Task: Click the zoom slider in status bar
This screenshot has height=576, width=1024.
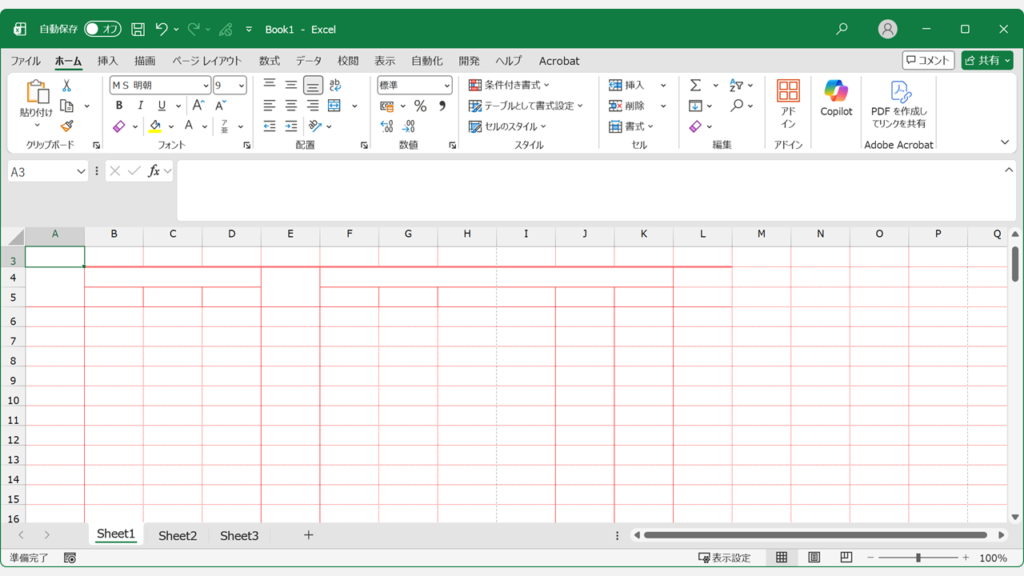Action: click(918, 558)
